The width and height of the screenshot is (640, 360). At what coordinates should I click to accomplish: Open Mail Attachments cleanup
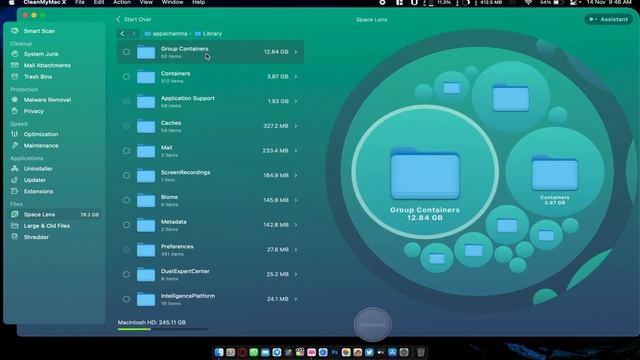point(47,65)
